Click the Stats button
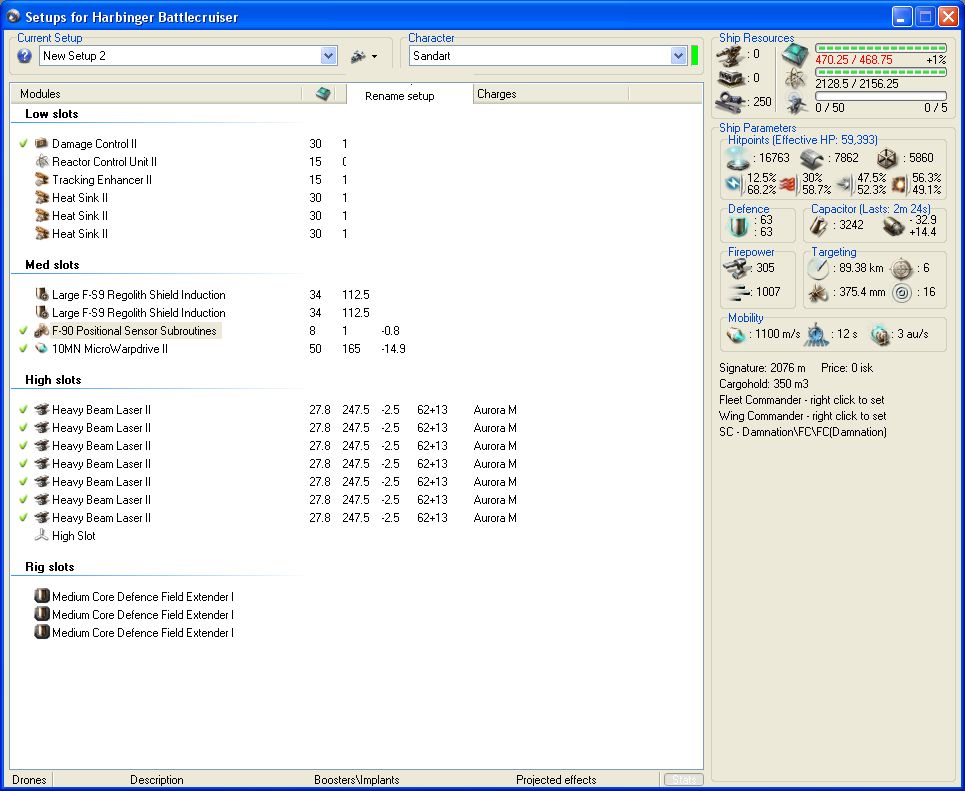This screenshot has width=965, height=791. click(683, 780)
